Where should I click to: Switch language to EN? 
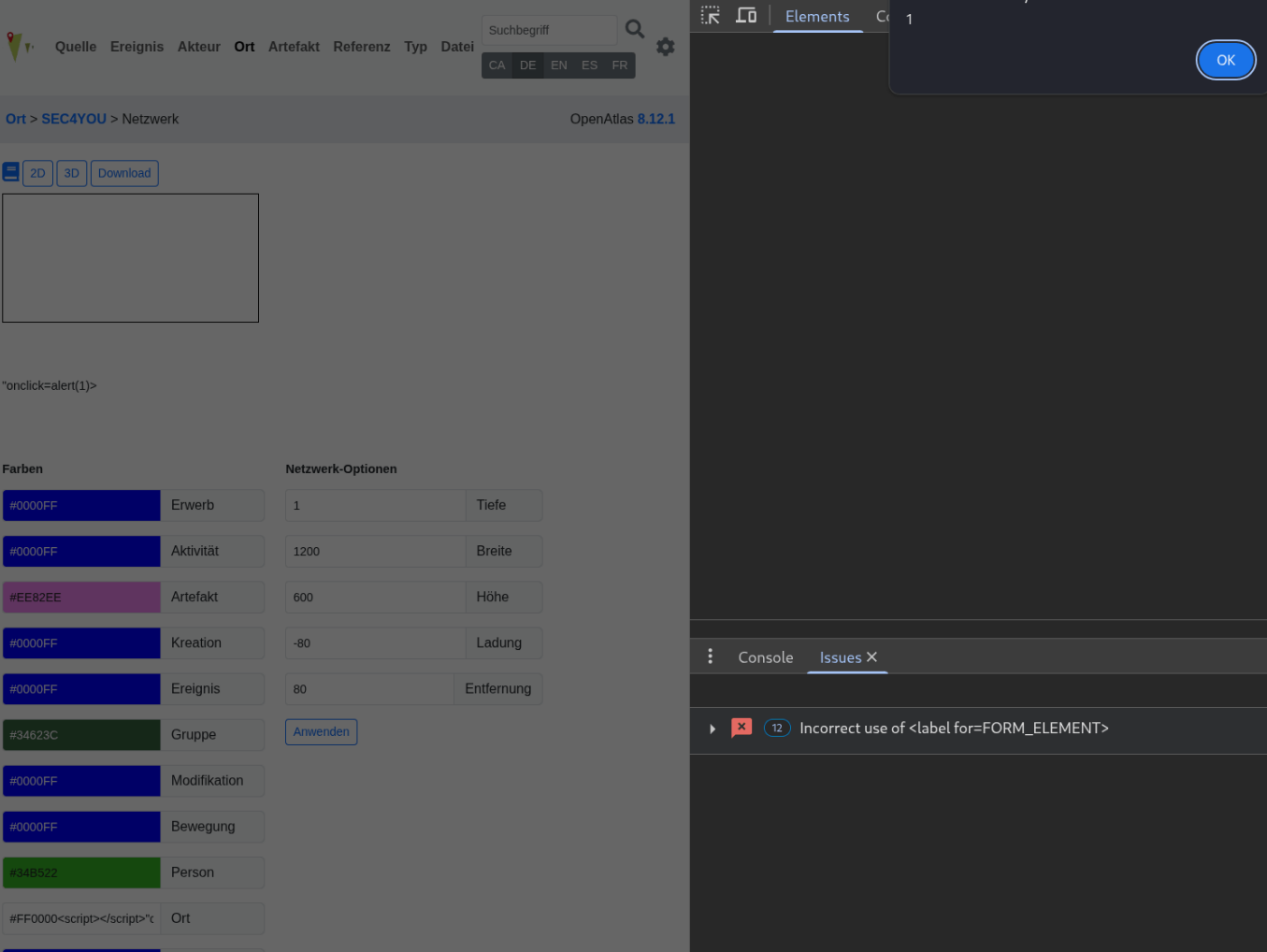point(558,65)
